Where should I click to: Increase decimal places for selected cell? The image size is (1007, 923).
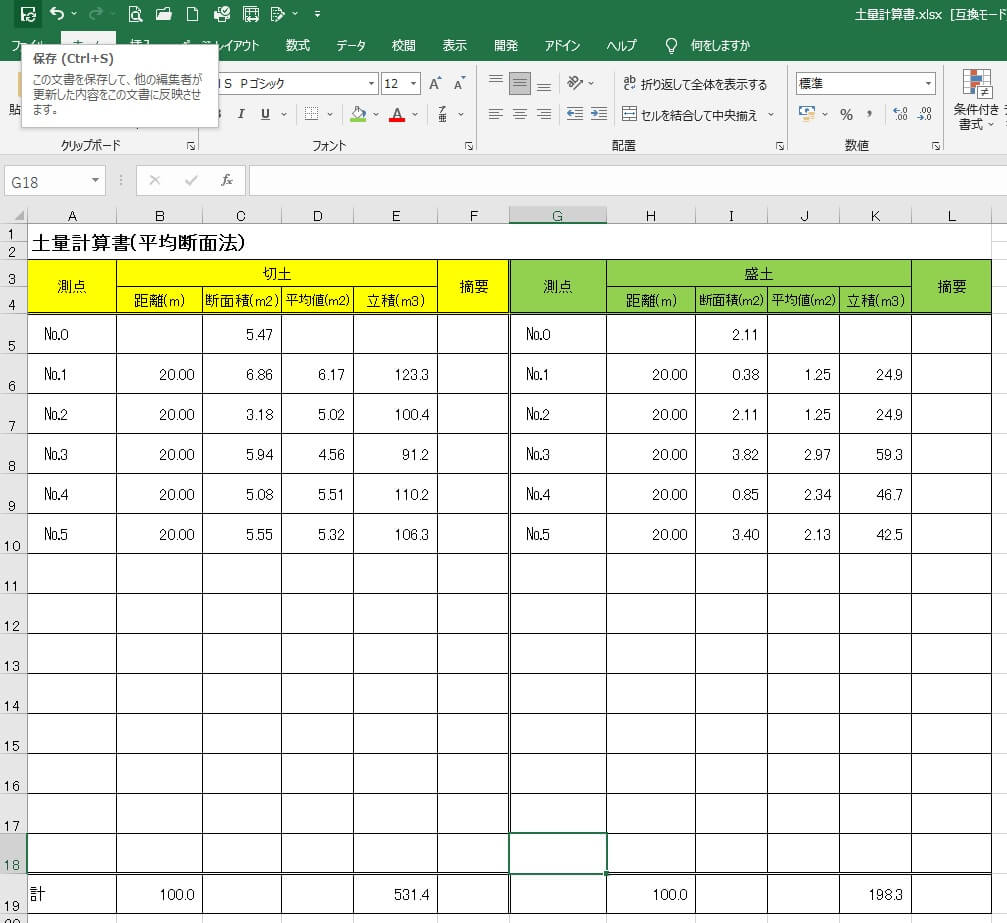click(x=899, y=113)
